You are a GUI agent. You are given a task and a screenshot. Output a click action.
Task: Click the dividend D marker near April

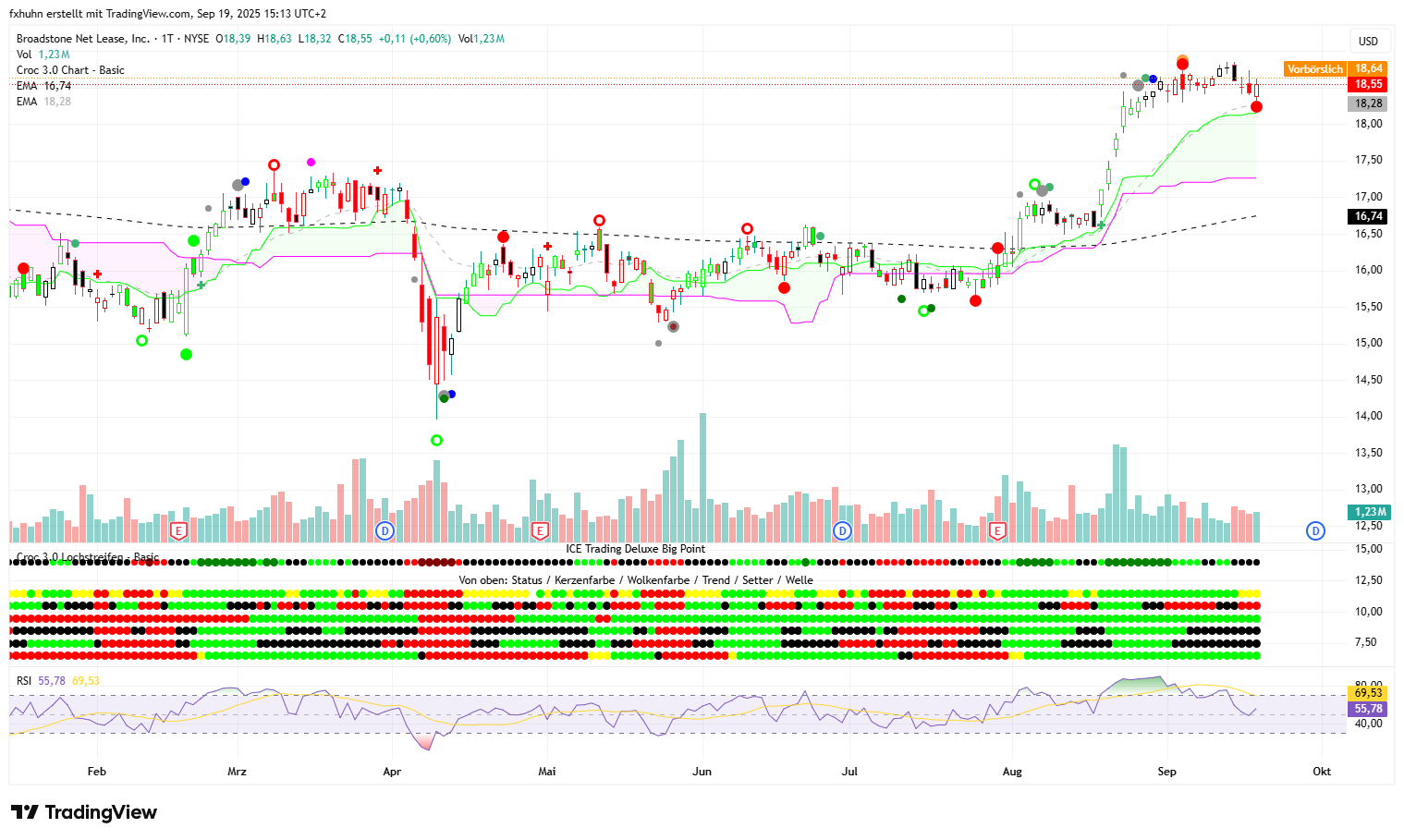(385, 531)
